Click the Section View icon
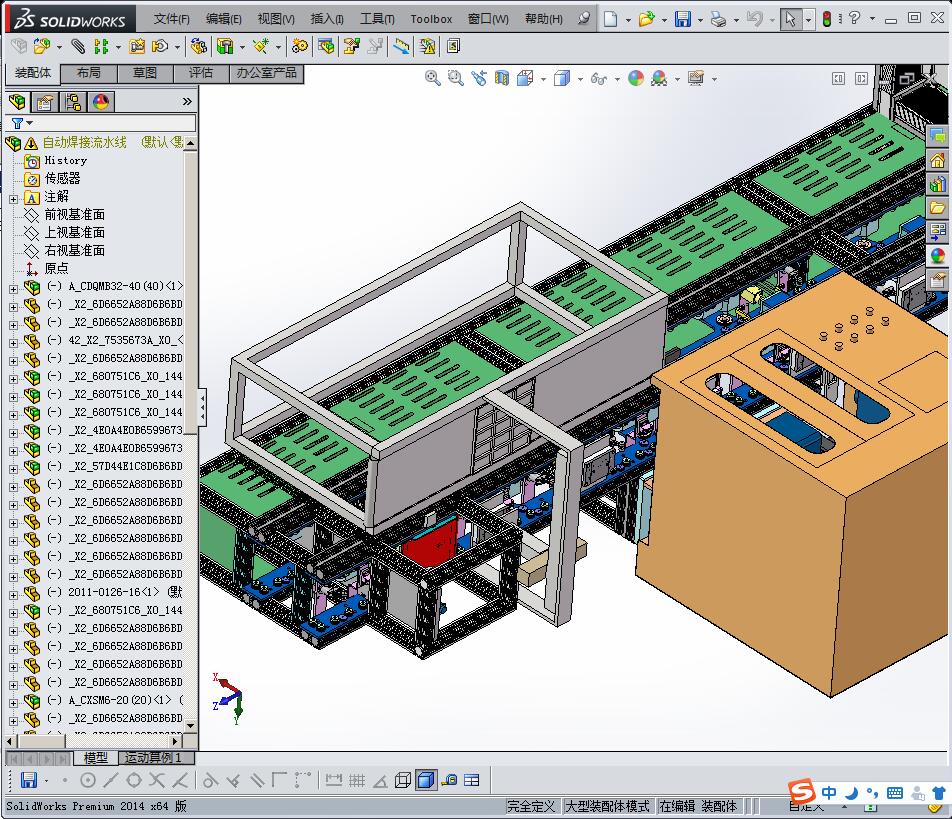Image resolution: width=952 pixels, height=819 pixels. click(x=502, y=78)
